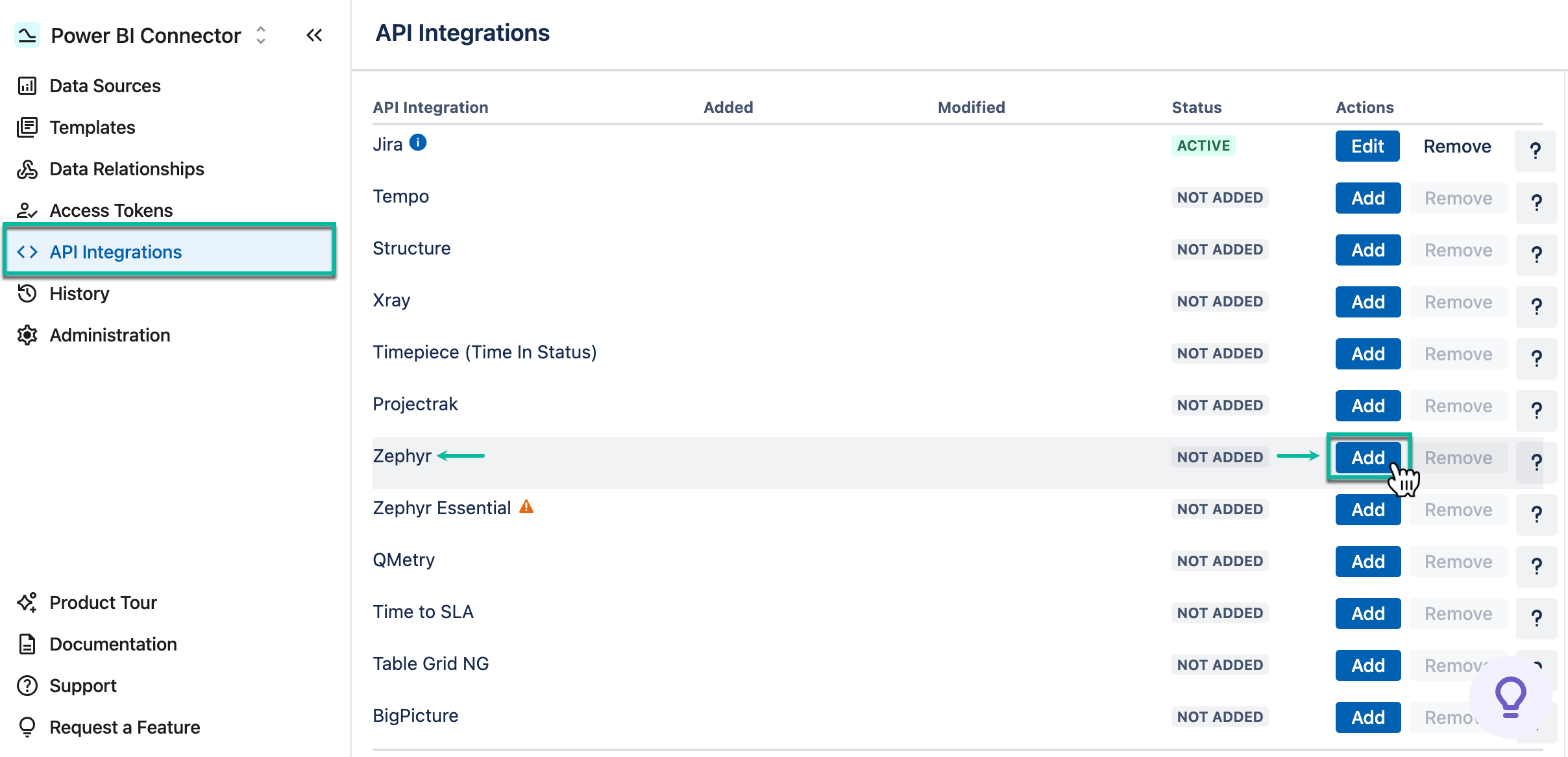Remove the Jira integration
The image size is (1568, 757).
click(x=1457, y=146)
